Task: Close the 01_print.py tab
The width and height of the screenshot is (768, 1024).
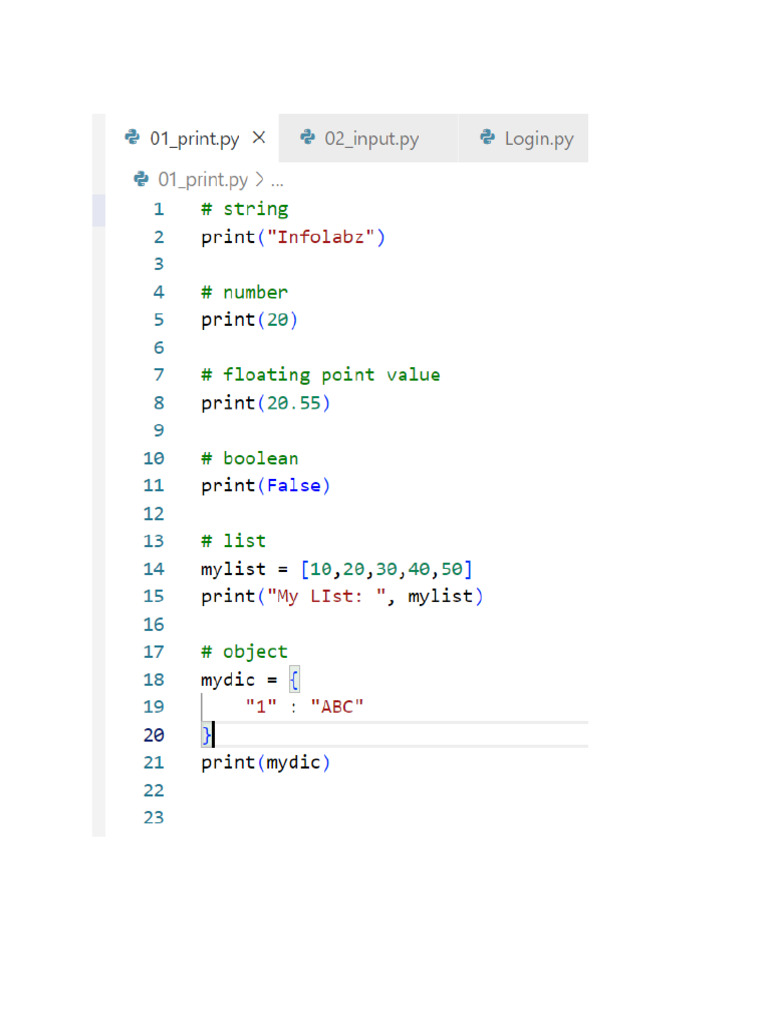Action: pyautogui.click(x=259, y=138)
